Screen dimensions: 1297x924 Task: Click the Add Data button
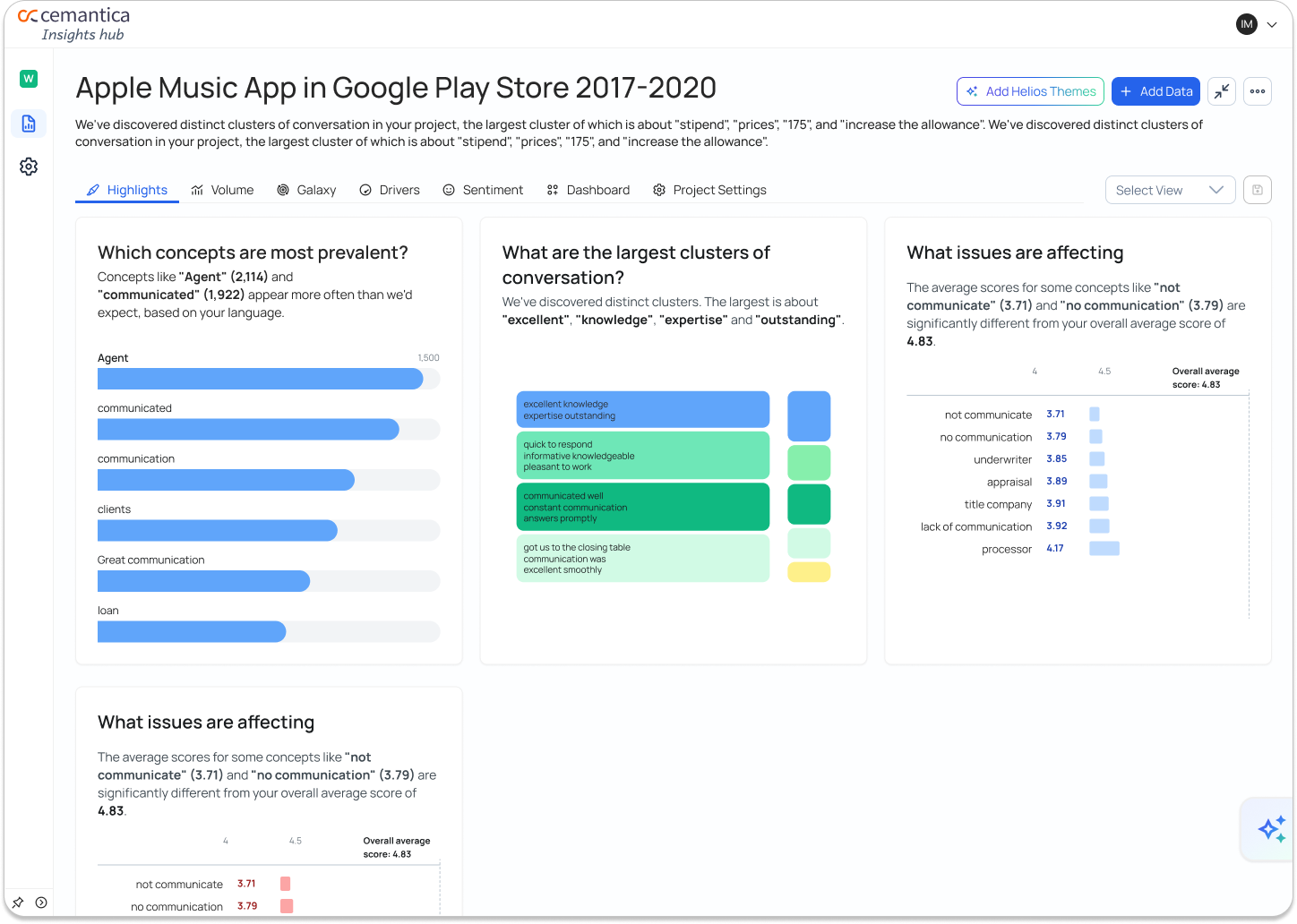click(x=1156, y=91)
